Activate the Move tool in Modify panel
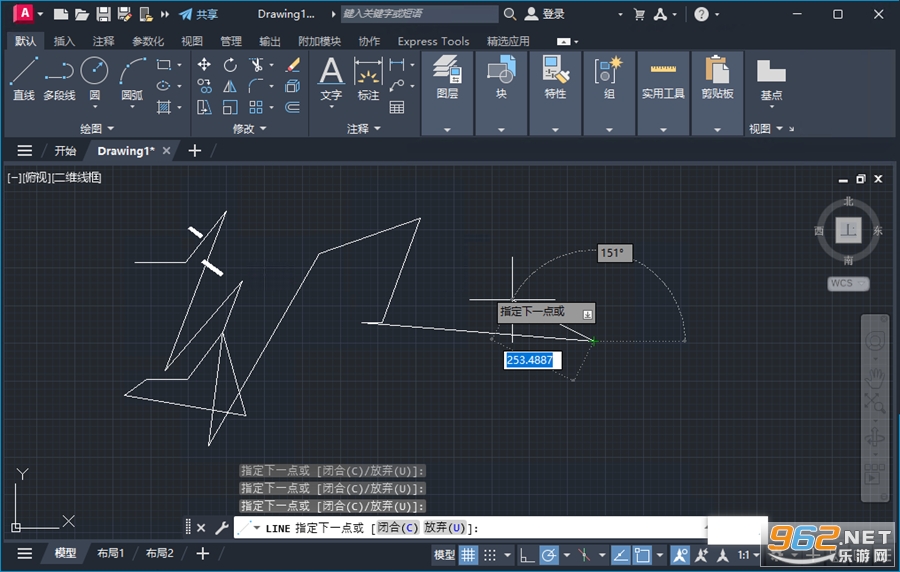900x572 pixels. pos(204,65)
